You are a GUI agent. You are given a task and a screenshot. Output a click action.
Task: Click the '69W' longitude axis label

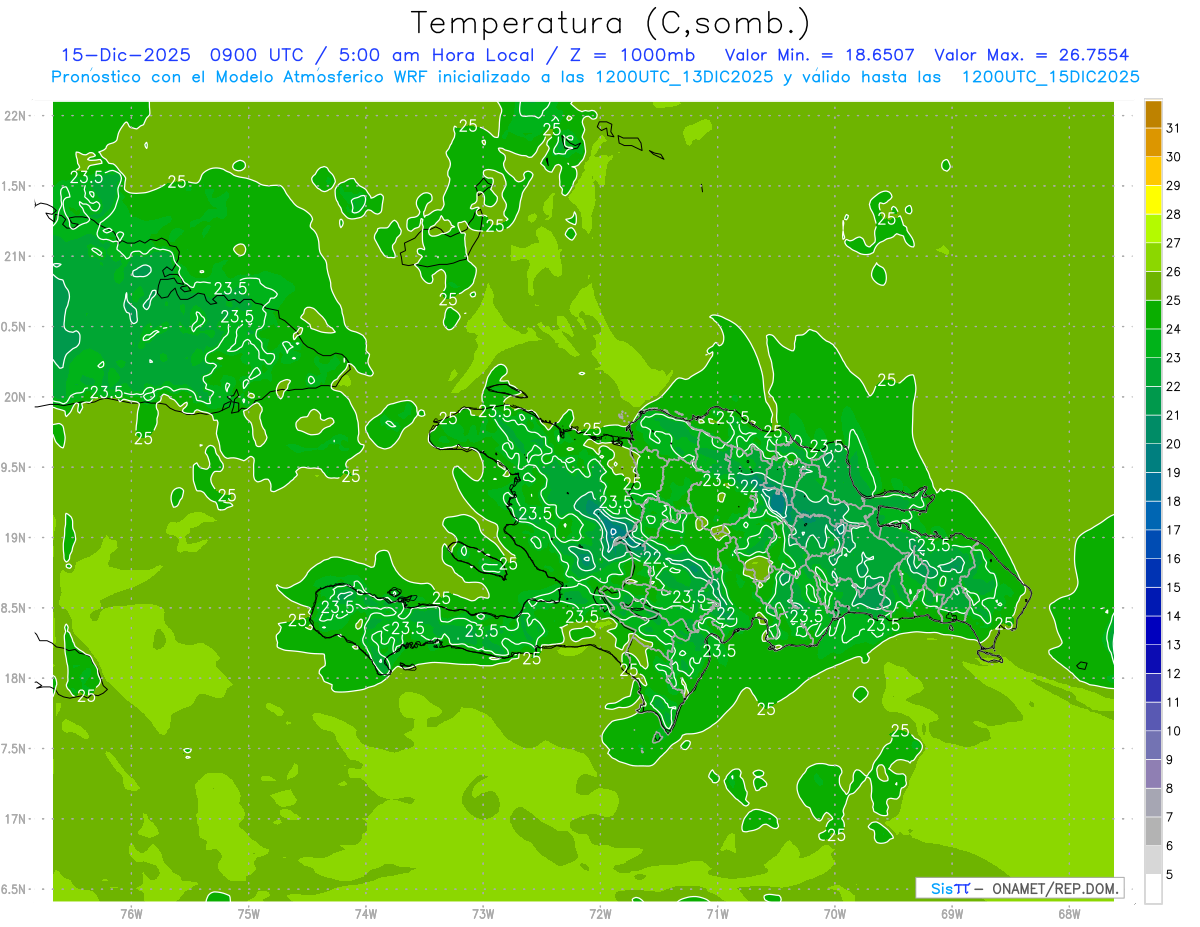pyautogui.click(x=952, y=913)
